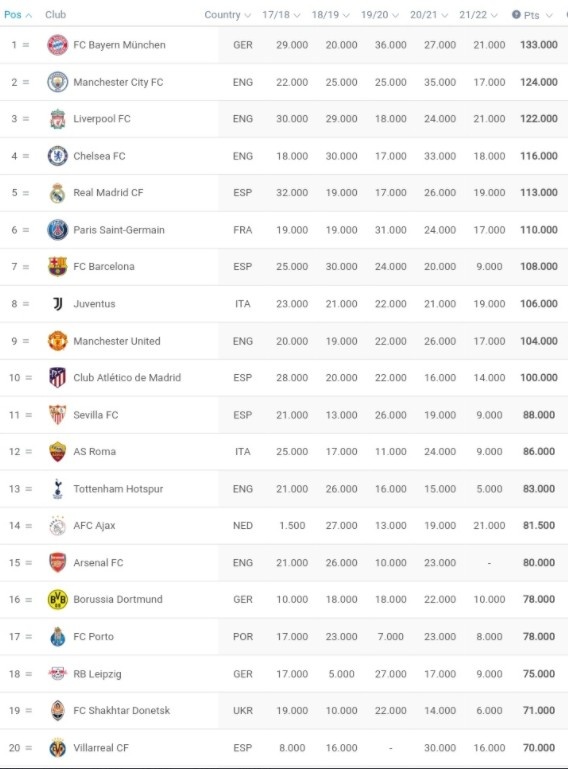Click the Juventus logo icon
Viewport: 568px width, 769px height.
[57, 304]
